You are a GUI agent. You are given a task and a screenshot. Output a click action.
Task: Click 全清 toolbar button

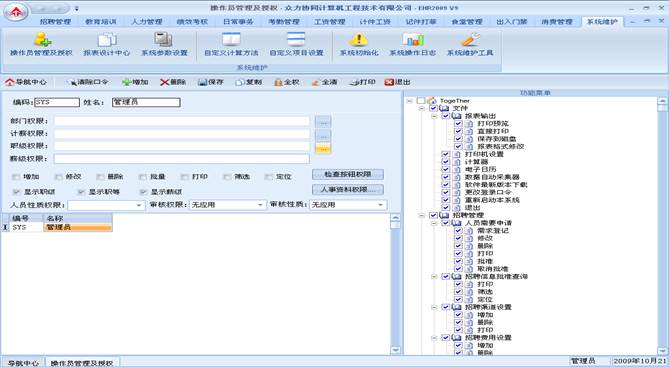[324, 82]
